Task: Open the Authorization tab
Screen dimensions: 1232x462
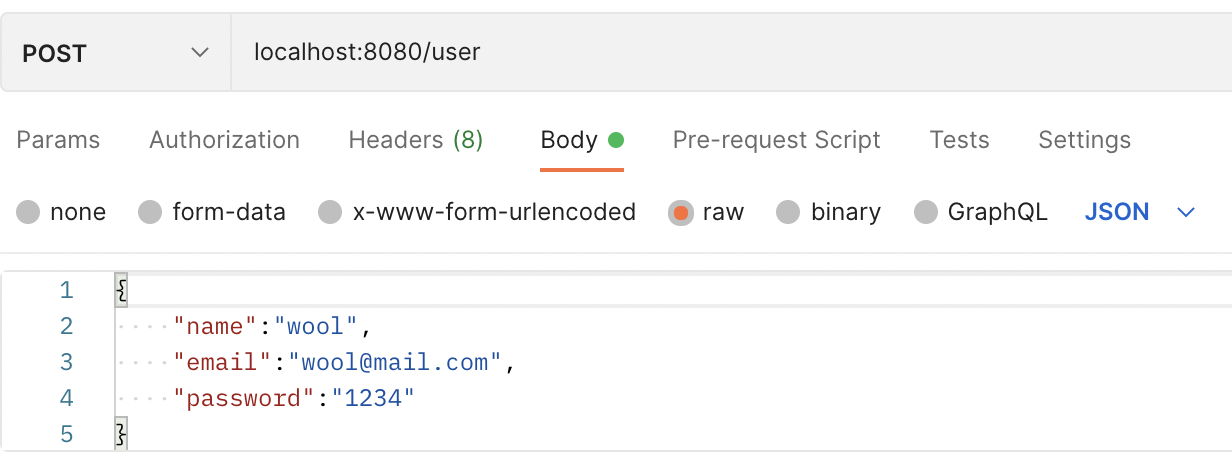Action: click(x=224, y=140)
